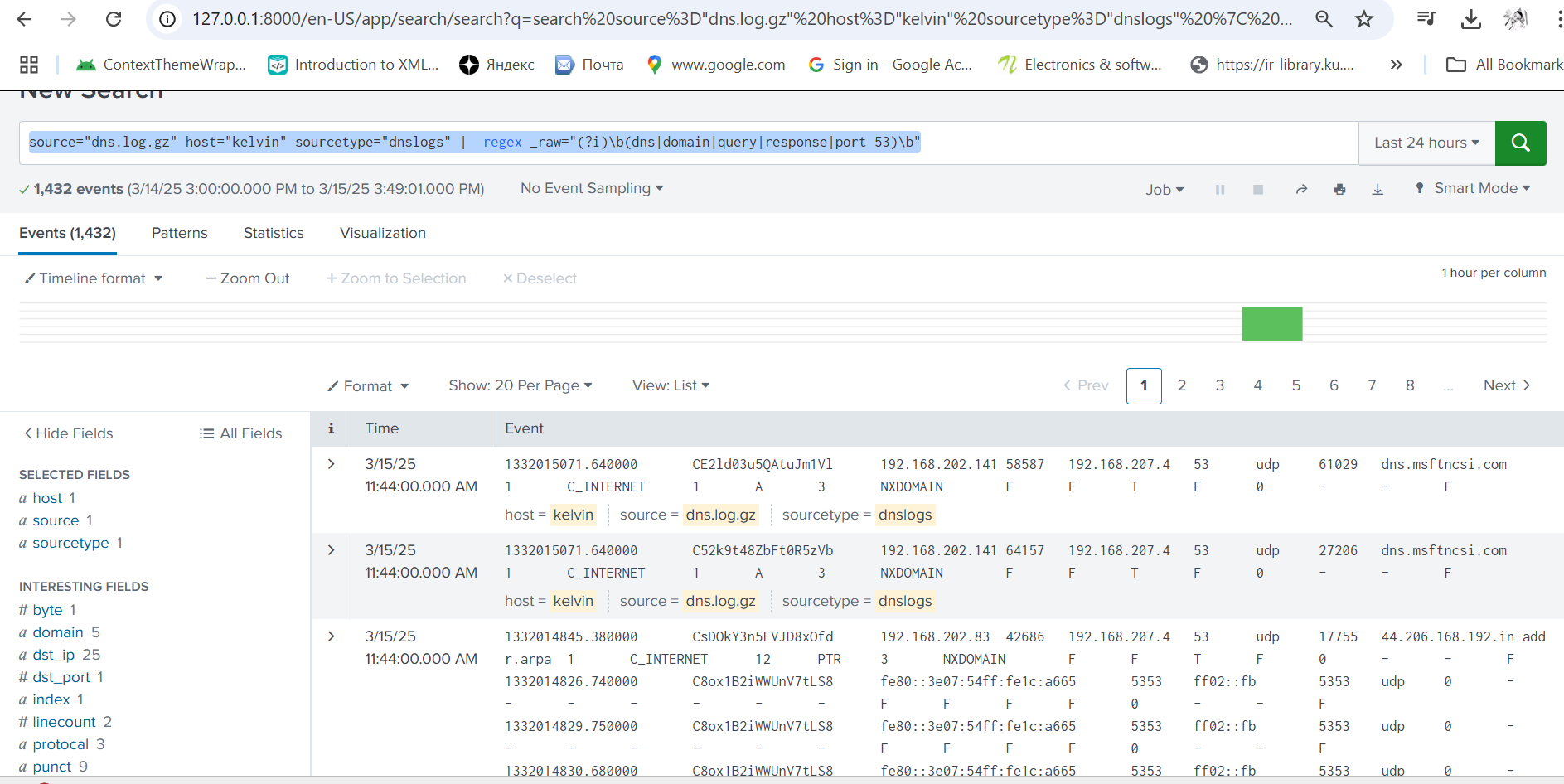Open the Почта bookmark

(x=589, y=65)
